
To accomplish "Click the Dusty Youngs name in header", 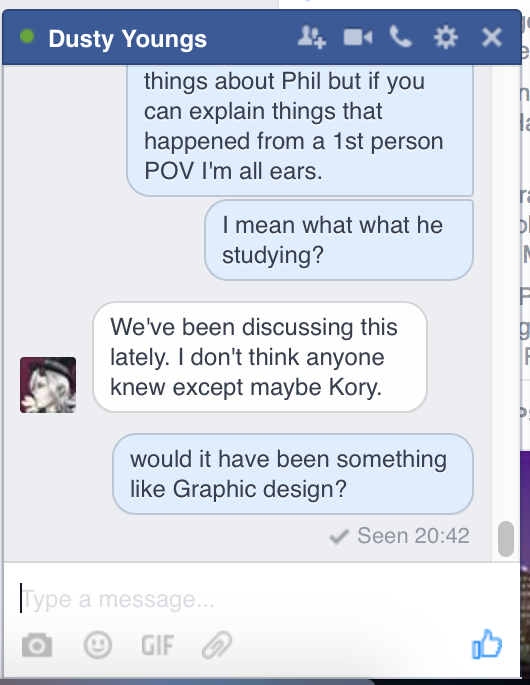I will pyautogui.click(x=128, y=39).
